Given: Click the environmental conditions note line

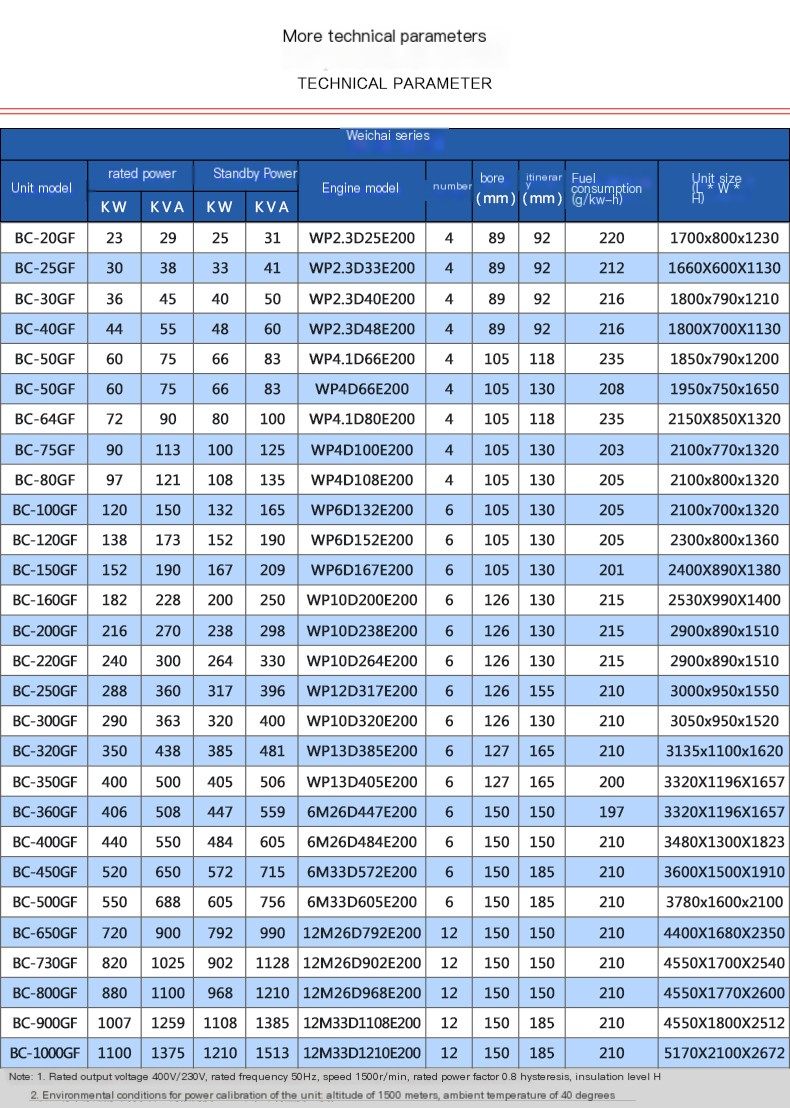Looking at the screenshot, I should pyautogui.click(x=322, y=1095).
